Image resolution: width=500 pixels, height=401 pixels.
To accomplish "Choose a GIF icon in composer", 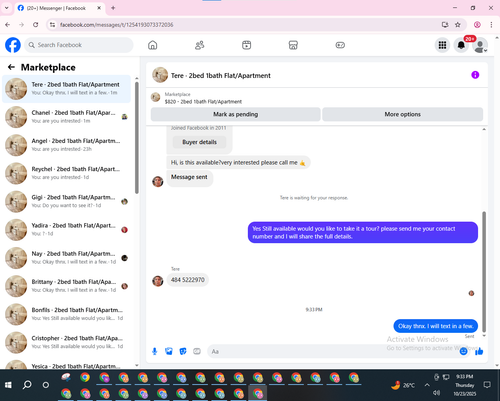I will 197,351.
